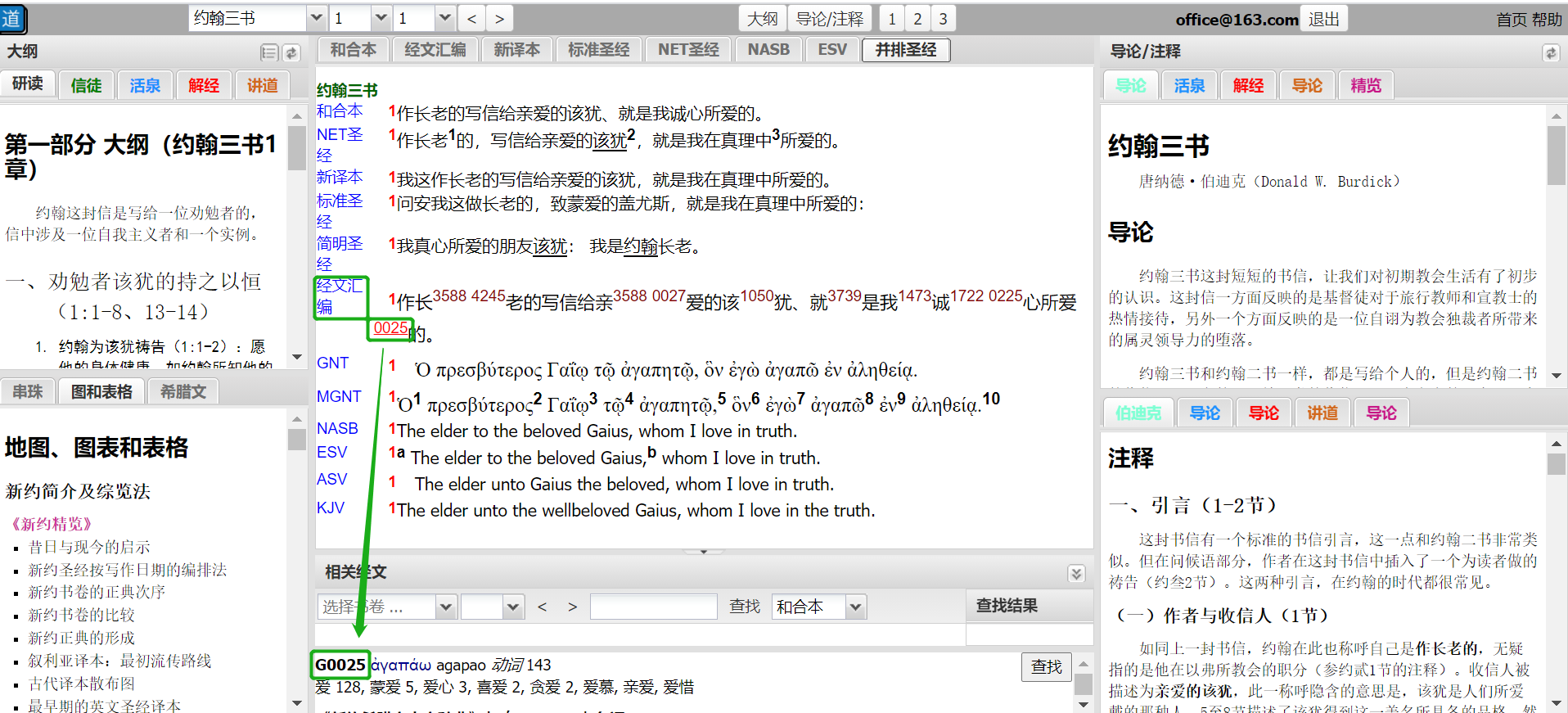Toggle the 大纲 layout button in top bar

762,18
